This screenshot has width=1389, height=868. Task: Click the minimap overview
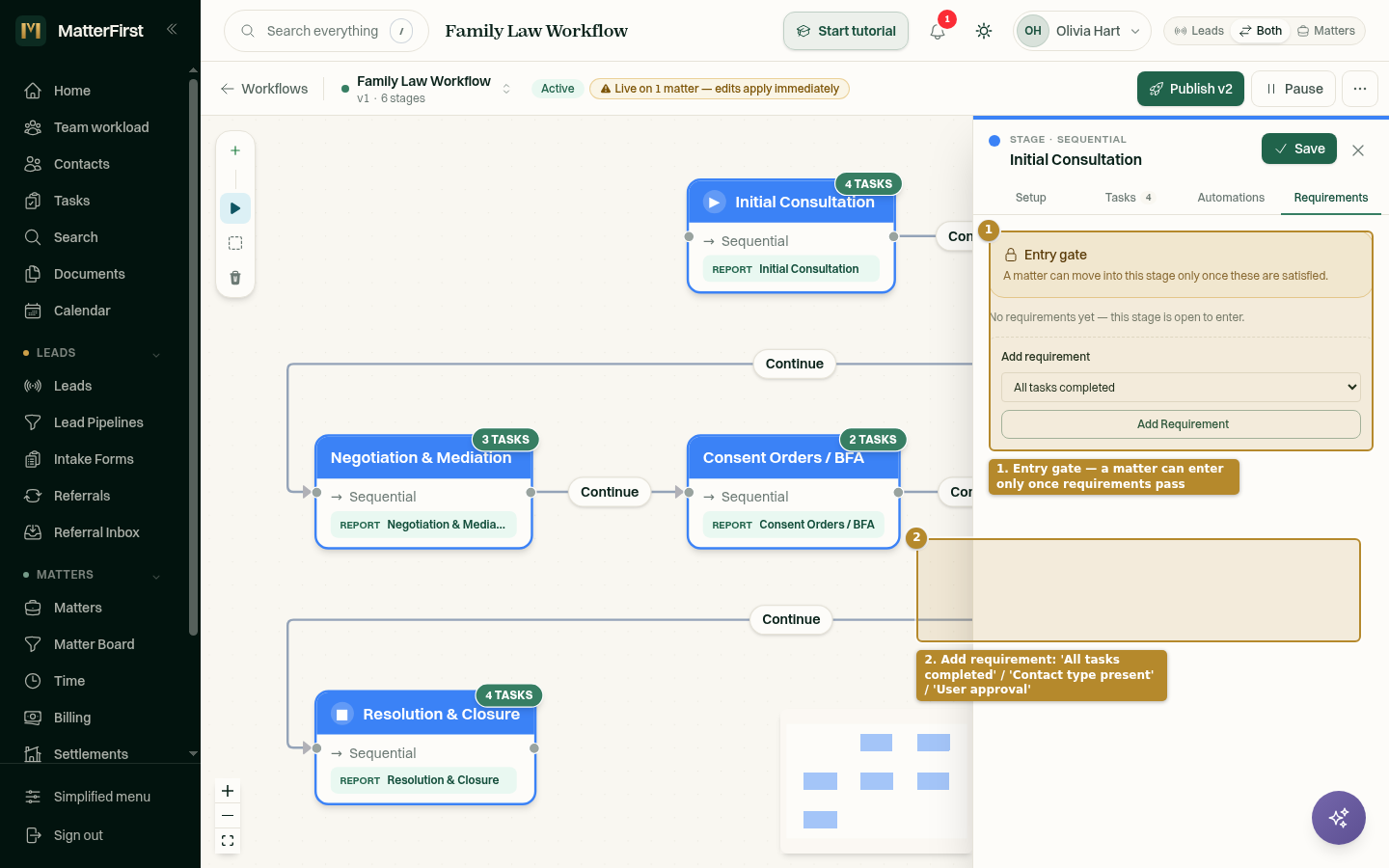coord(876,781)
